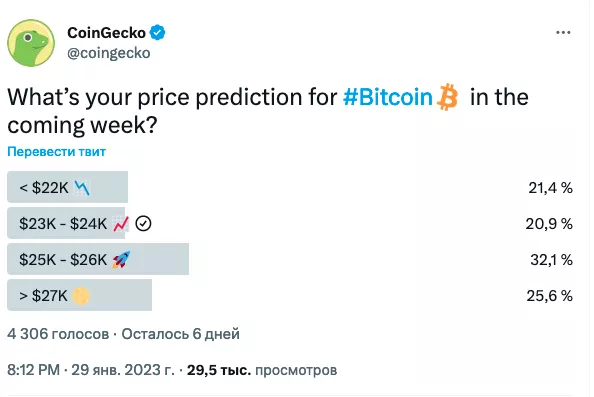Click the downward chart emoji on < $22K
Image resolution: width=594 pixels, height=397 pixels.
click(82, 188)
